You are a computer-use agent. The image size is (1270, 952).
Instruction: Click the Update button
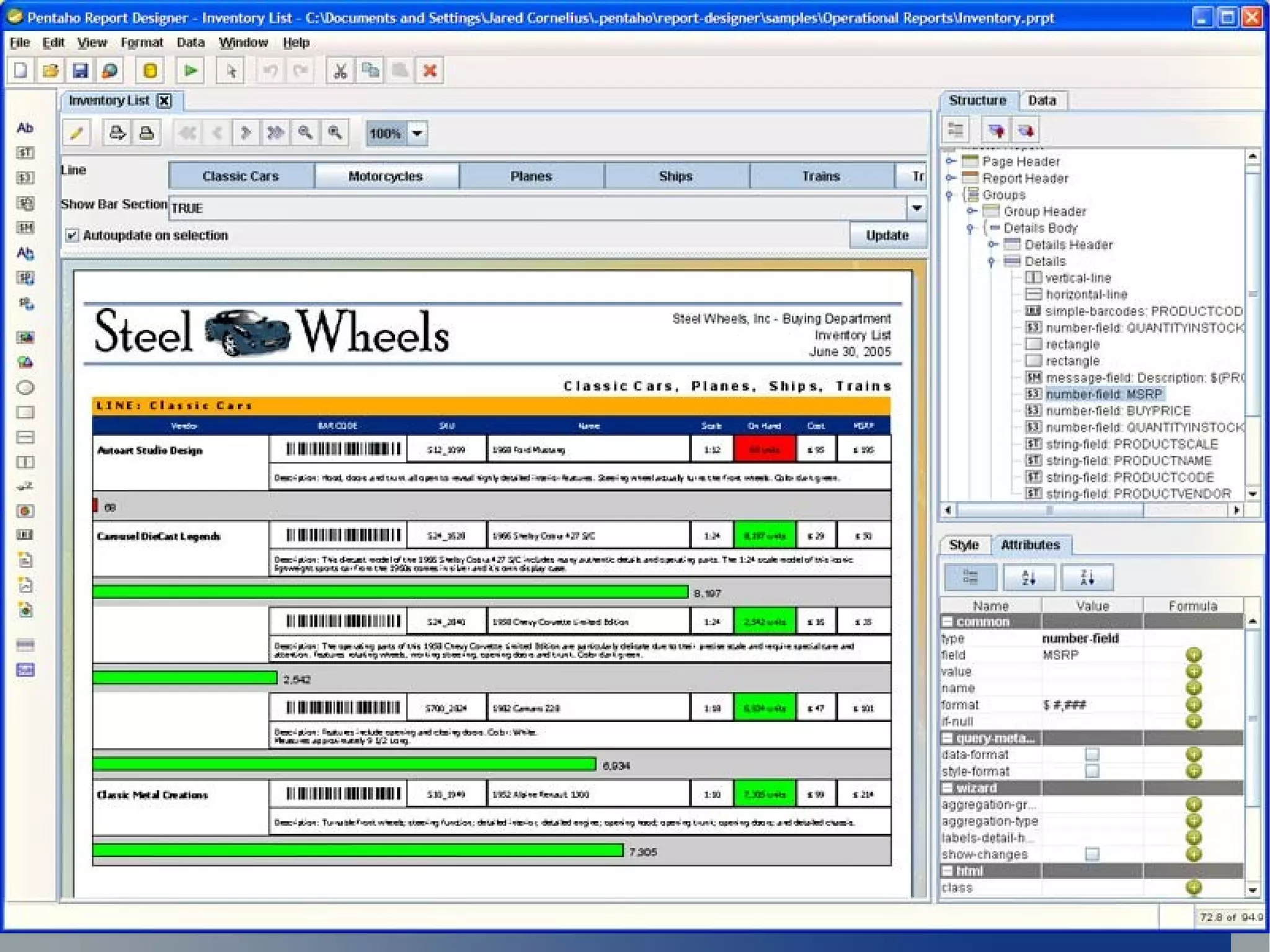pyautogui.click(x=887, y=235)
